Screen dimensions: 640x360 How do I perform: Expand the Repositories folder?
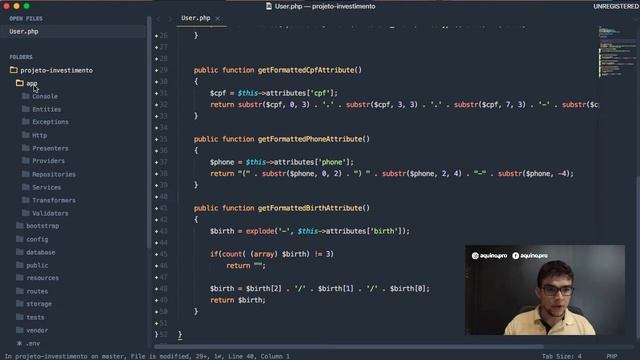[x=54, y=174]
